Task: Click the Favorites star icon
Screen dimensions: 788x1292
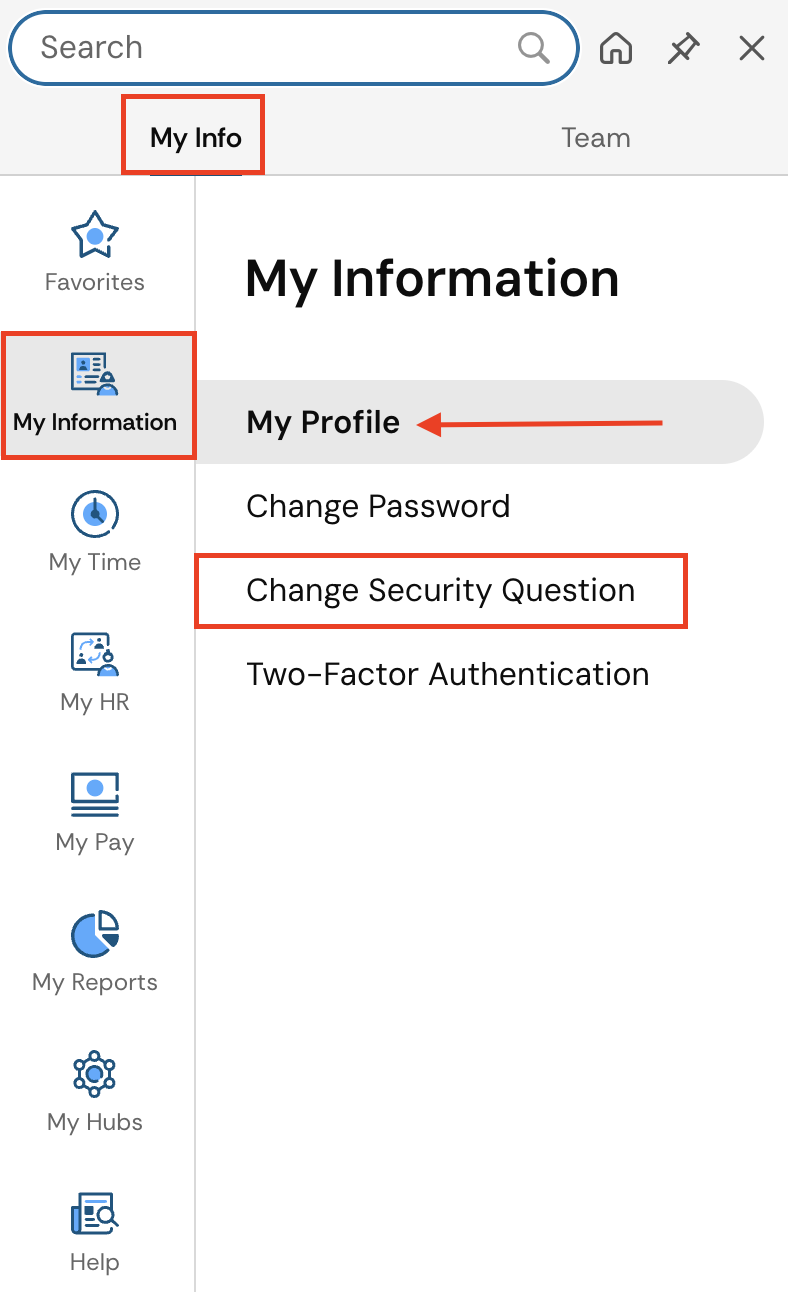Action: pos(95,236)
